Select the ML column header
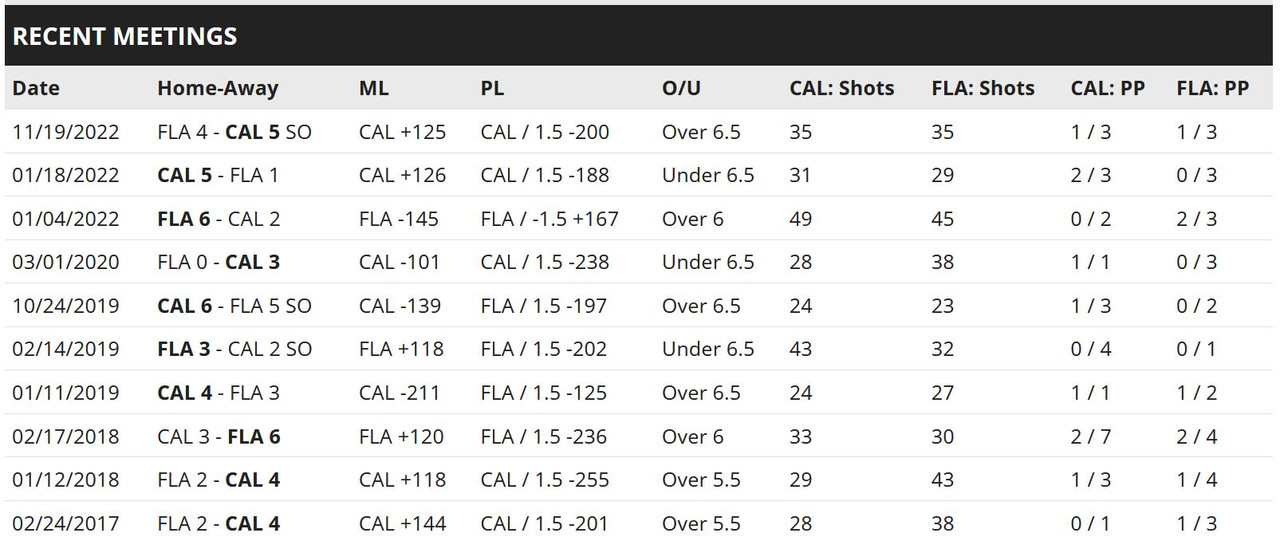Image resolution: width=1280 pixels, height=542 pixels. click(374, 88)
